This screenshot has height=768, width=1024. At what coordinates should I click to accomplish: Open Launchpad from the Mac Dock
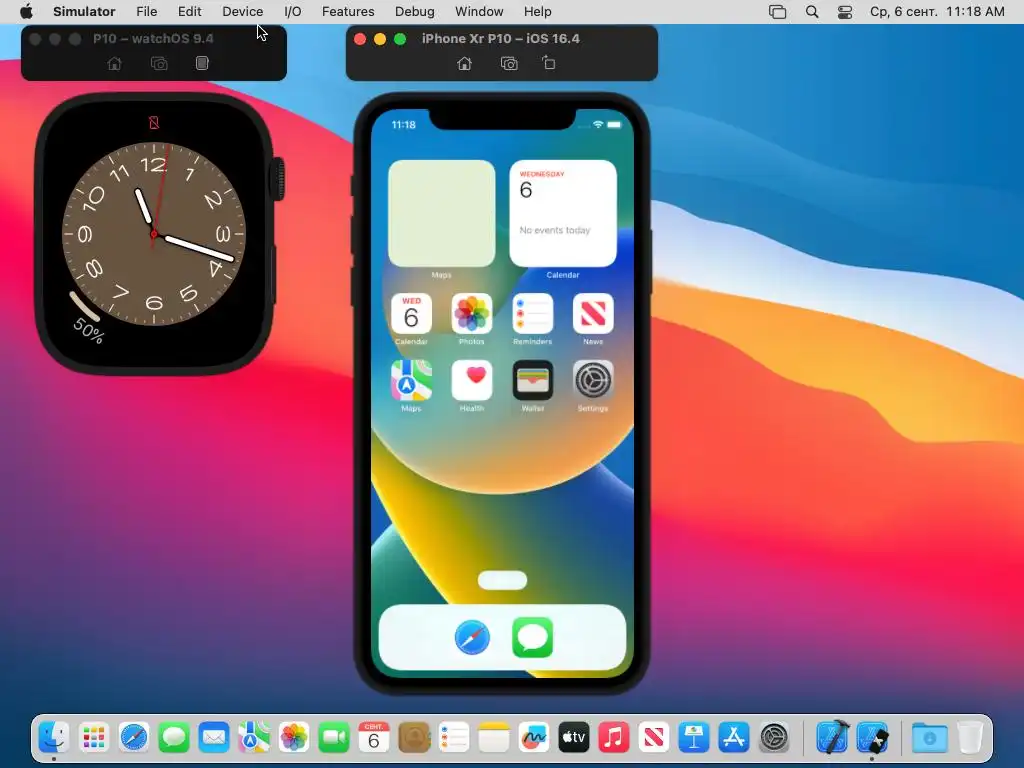pyautogui.click(x=93, y=738)
